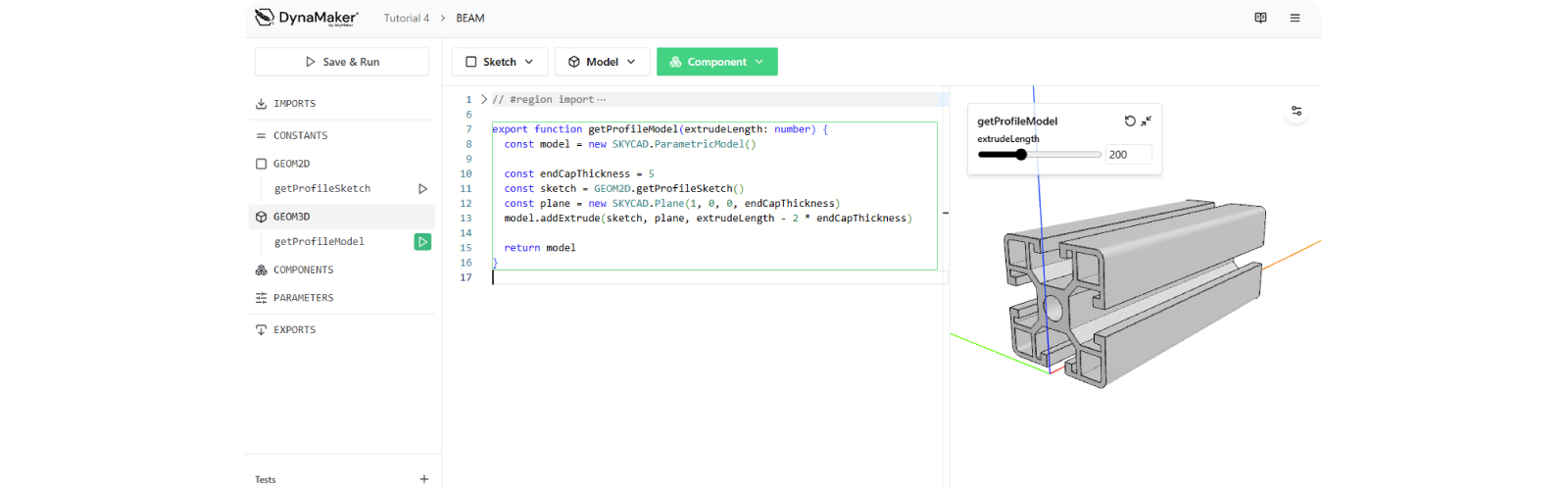Unfold the import region in code
The image size is (1568, 490).
pos(484,99)
